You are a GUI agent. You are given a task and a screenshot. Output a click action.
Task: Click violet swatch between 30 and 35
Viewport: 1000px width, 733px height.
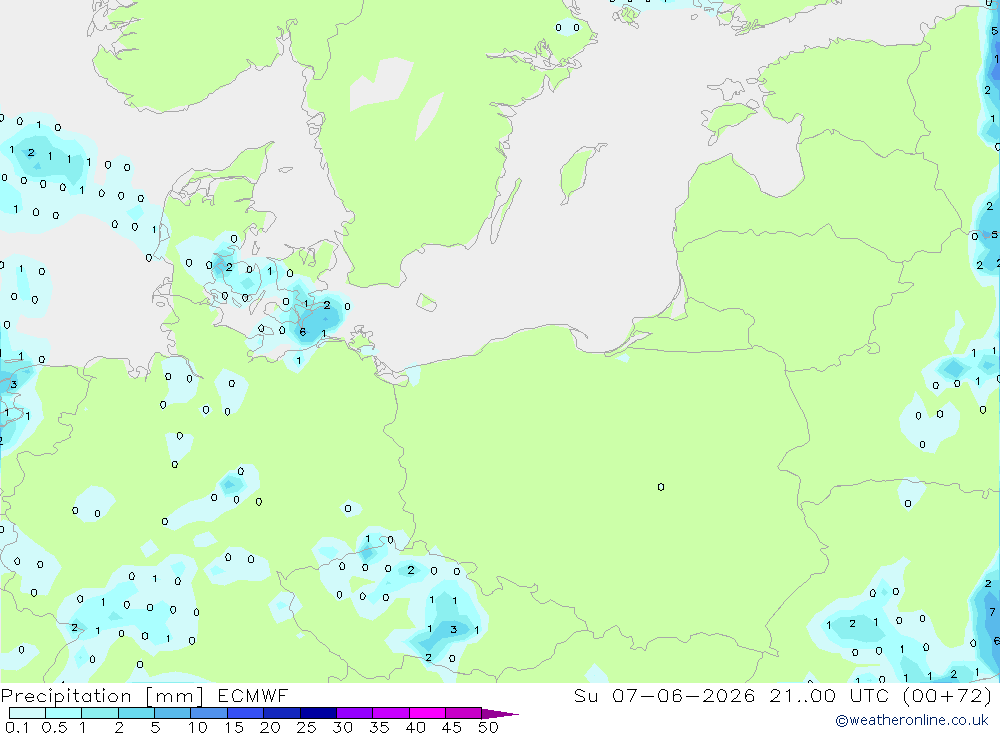(355, 713)
